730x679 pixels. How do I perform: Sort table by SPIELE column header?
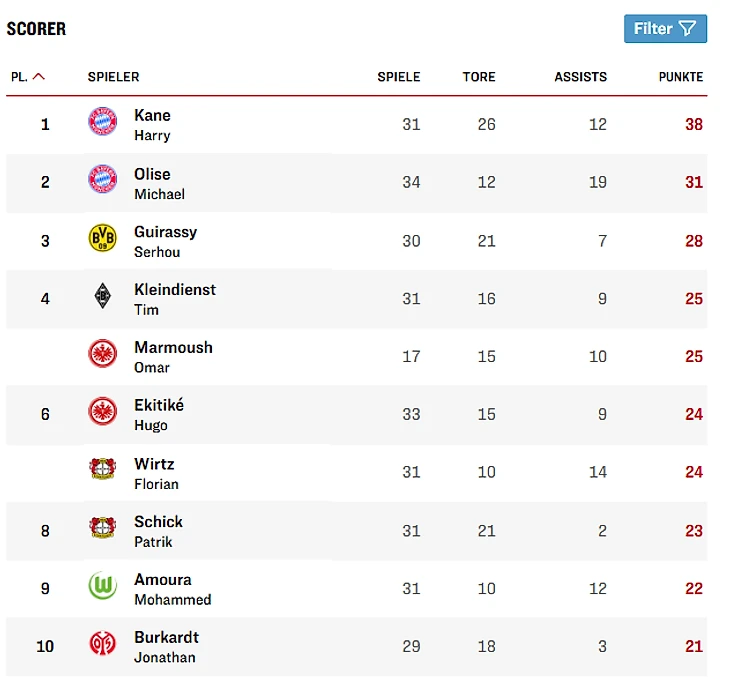399,77
